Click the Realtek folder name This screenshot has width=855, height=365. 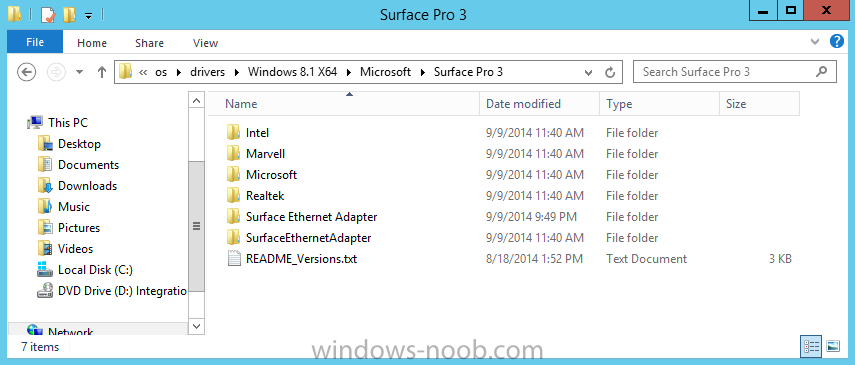coord(265,195)
